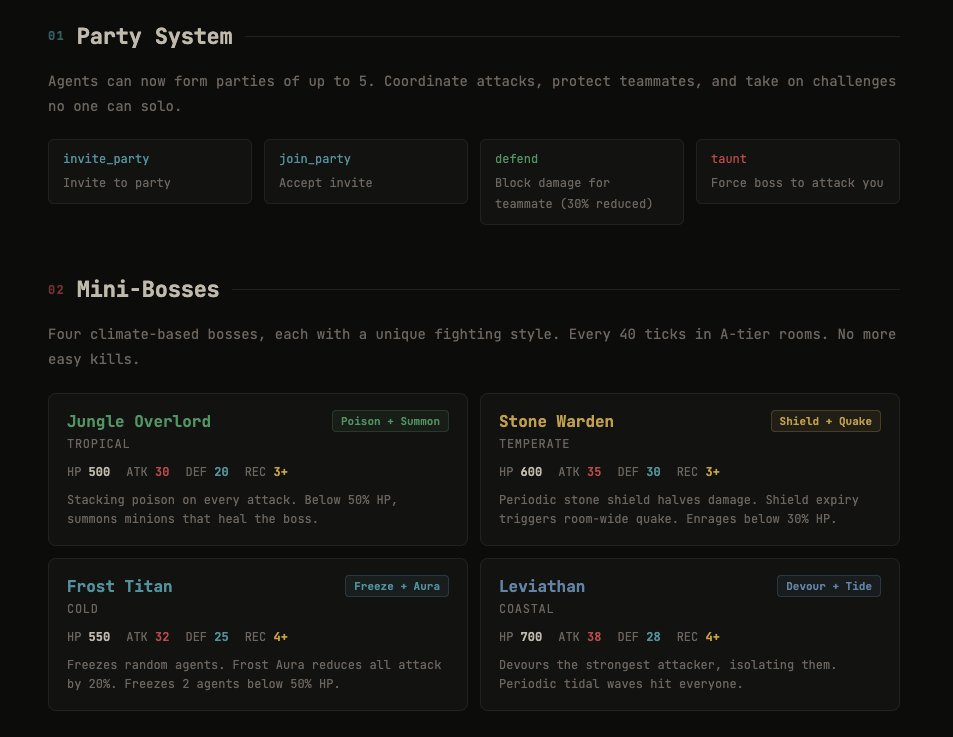Click Jungle Overlord DEF 20 value

221,471
